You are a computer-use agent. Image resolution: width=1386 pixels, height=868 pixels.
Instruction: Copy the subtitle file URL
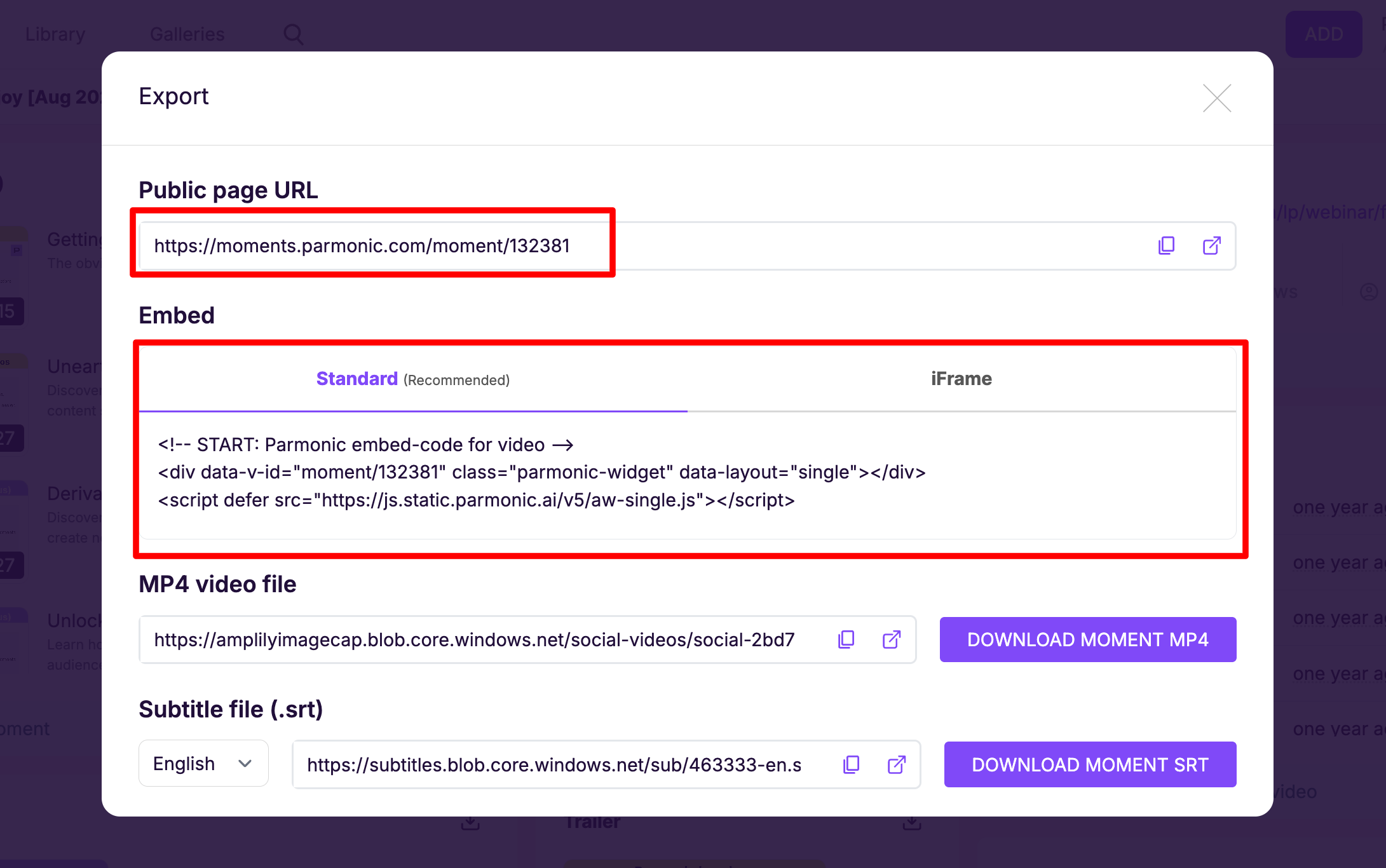click(851, 764)
